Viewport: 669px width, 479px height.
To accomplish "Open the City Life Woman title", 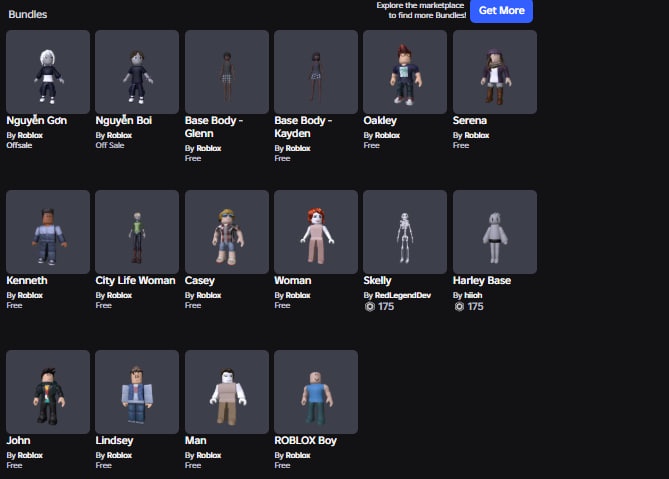I will (x=135, y=280).
